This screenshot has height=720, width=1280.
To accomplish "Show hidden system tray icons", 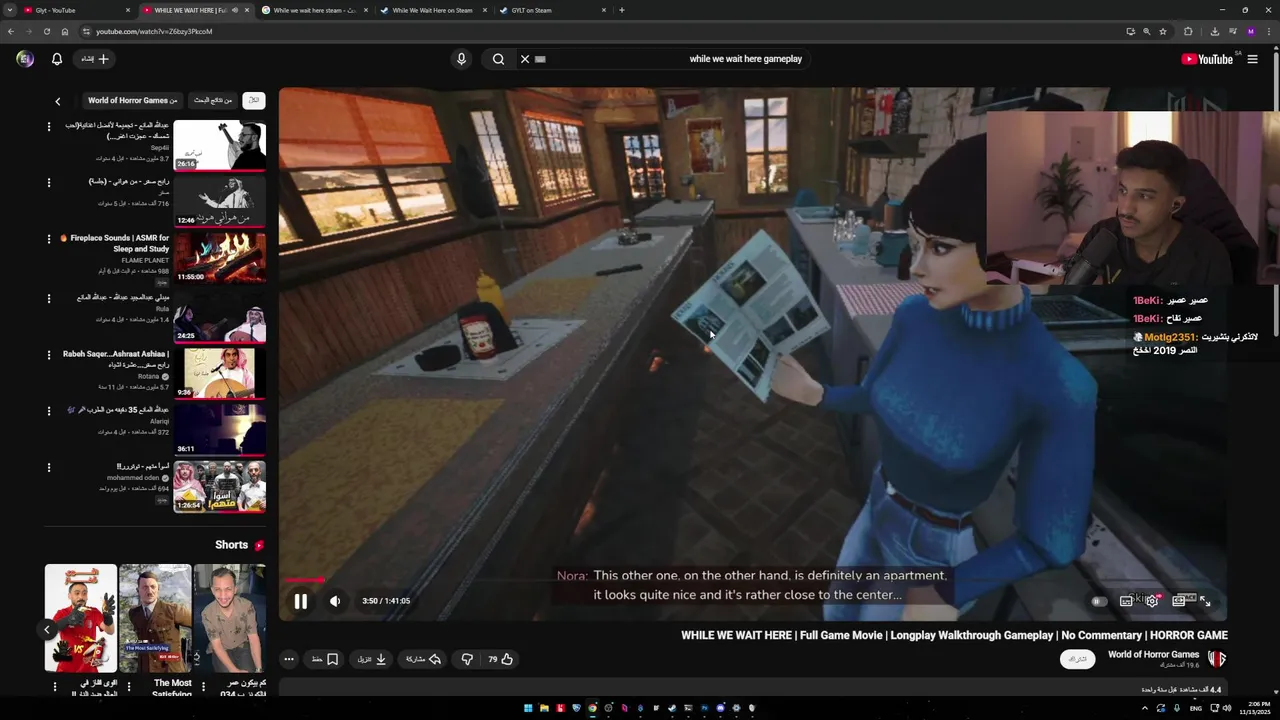I will [x=1145, y=708].
